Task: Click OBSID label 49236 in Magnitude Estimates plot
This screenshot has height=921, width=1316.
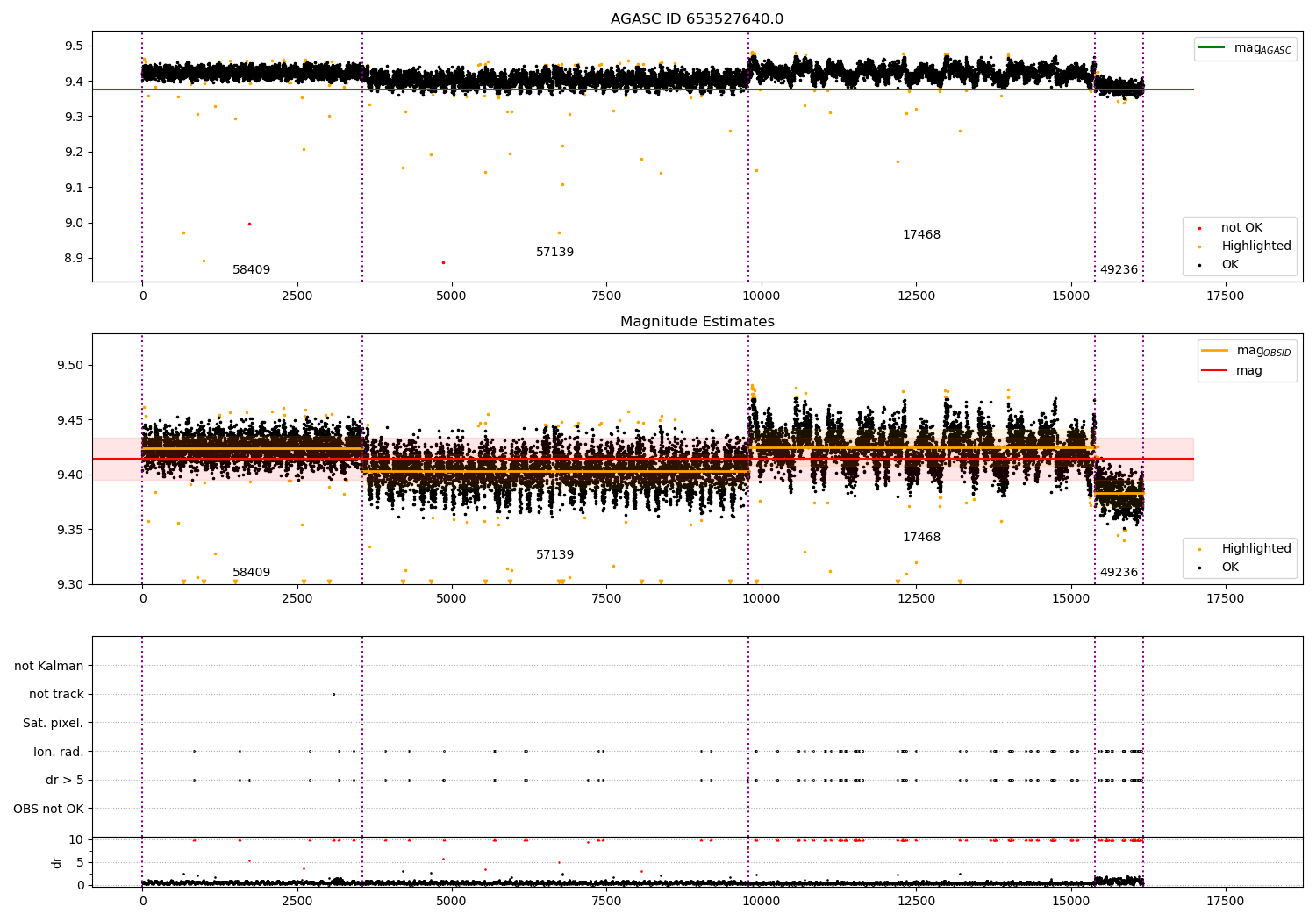Action: (x=1119, y=573)
